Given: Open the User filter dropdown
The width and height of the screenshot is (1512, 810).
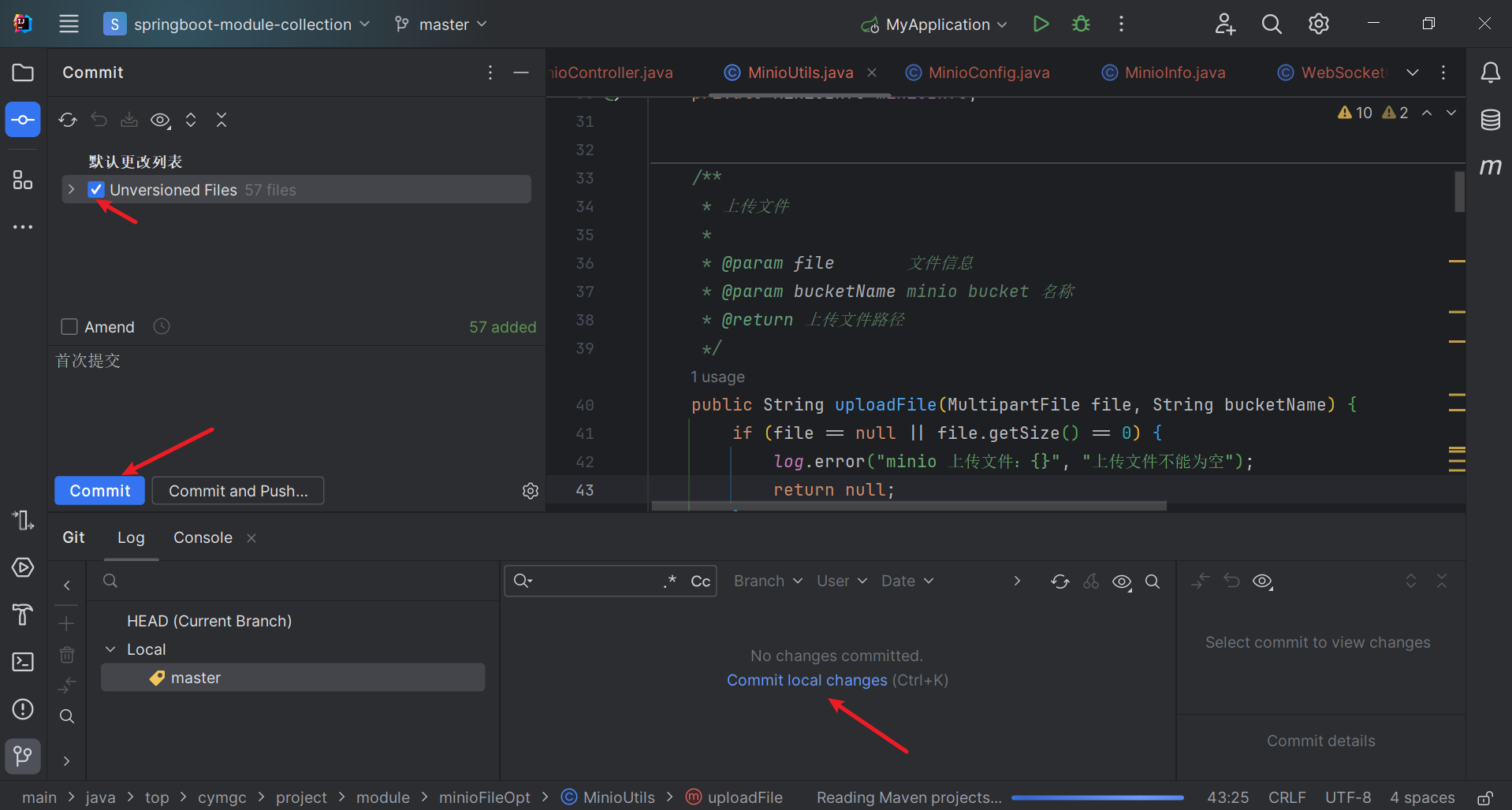Looking at the screenshot, I should [842, 581].
